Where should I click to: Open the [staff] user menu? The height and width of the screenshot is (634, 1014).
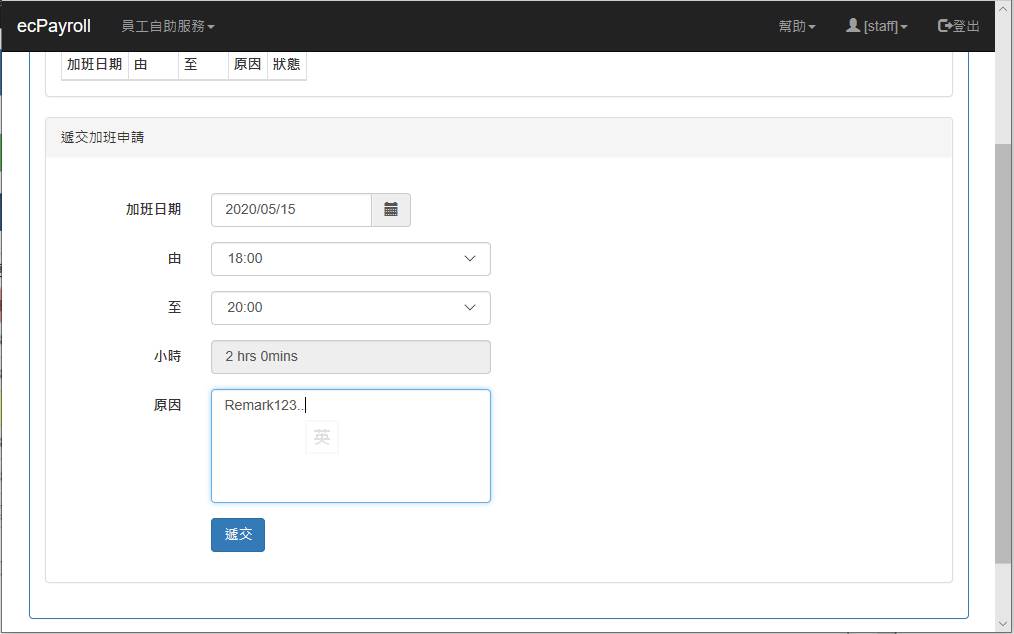(x=877, y=26)
